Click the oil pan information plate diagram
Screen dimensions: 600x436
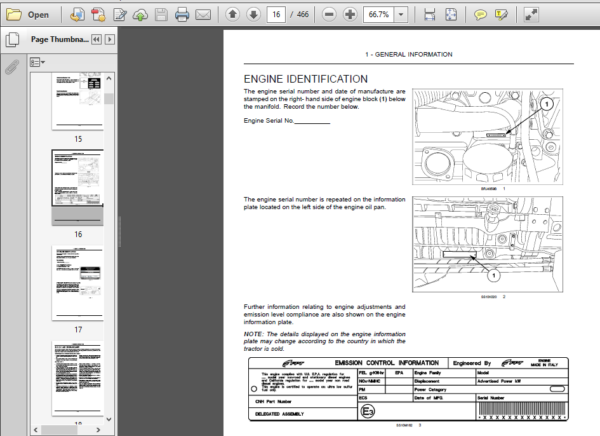(x=487, y=244)
